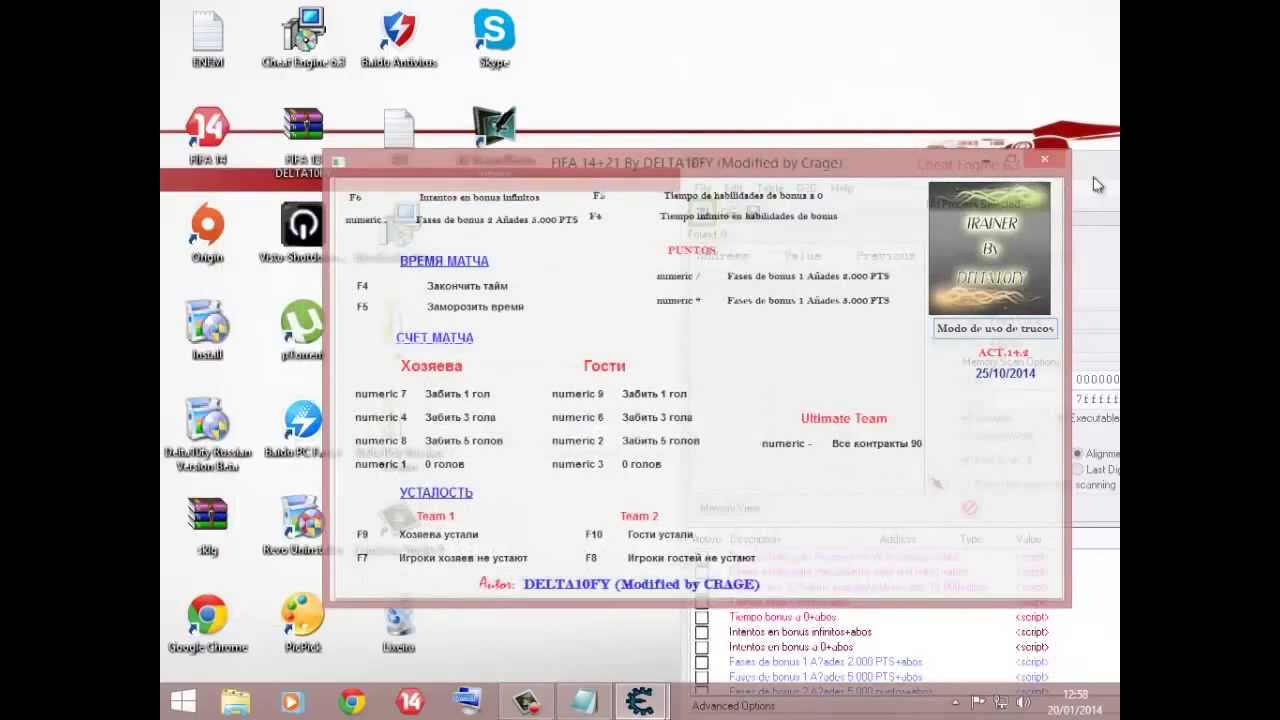Select the Last Digits radio button
The height and width of the screenshot is (720, 1280).
click(1077, 469)
